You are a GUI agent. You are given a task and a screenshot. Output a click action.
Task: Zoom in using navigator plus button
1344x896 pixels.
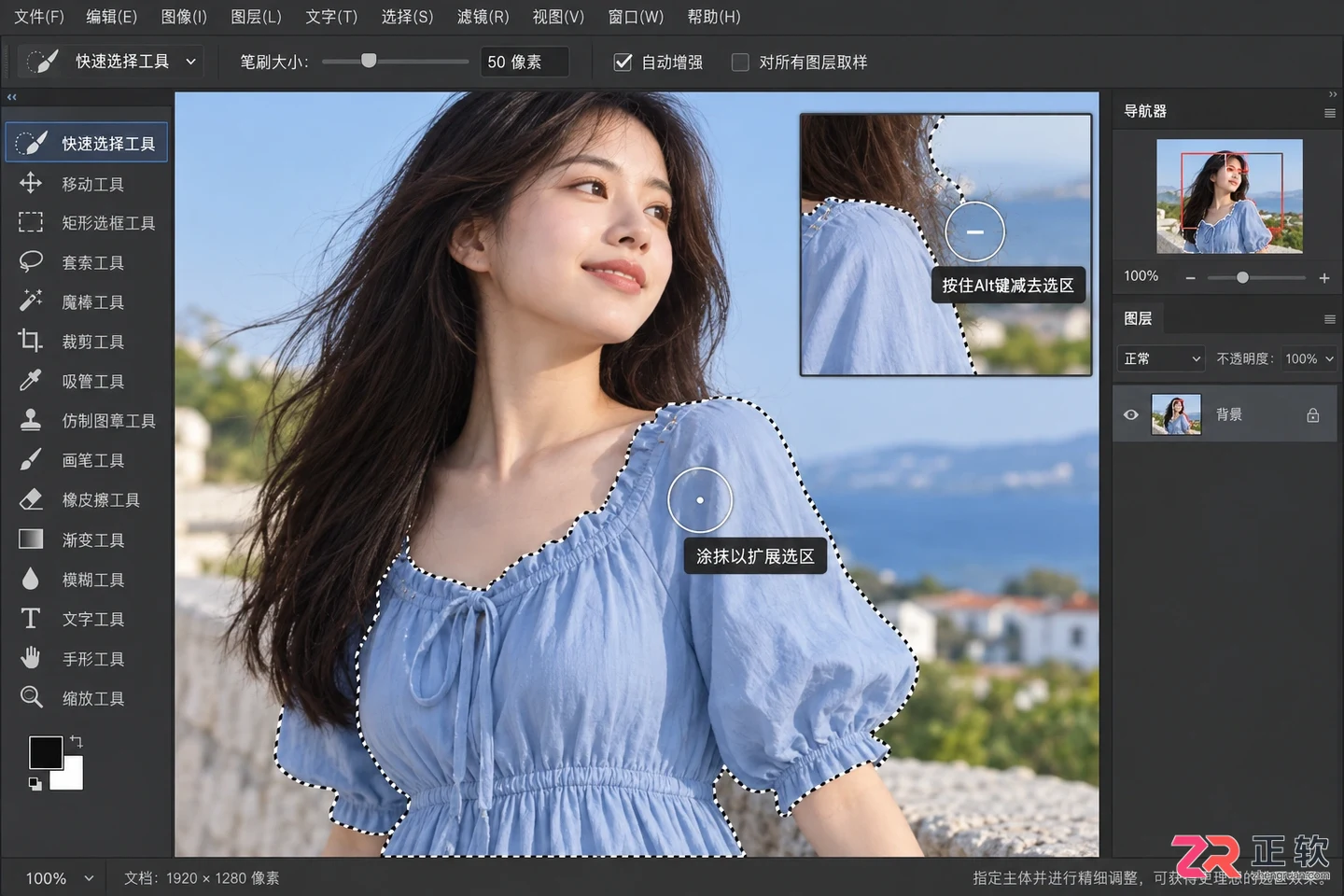[1323, 278]
